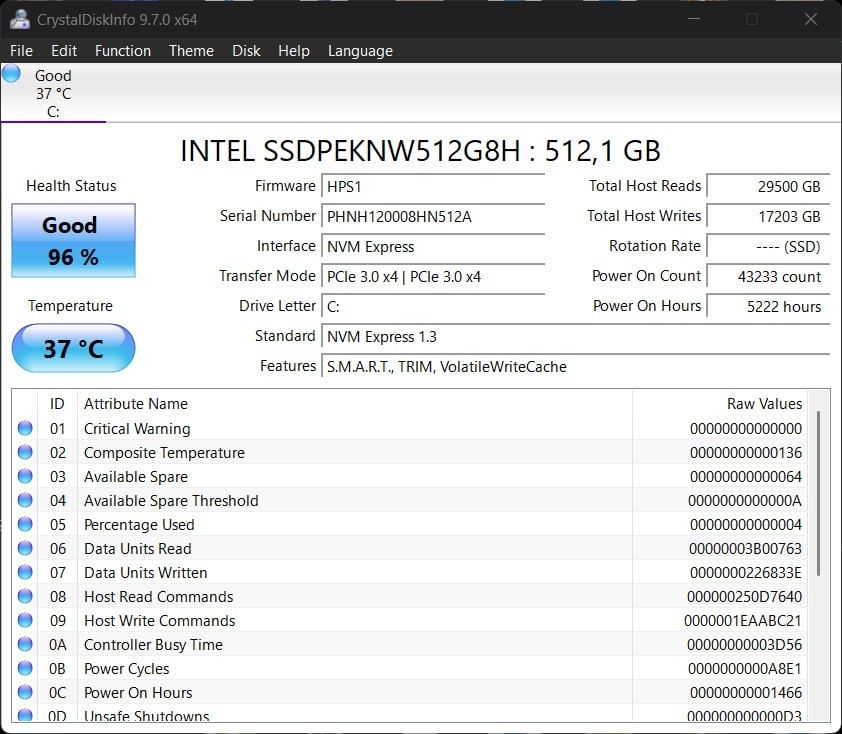Open the File menu

pos(21,50)
